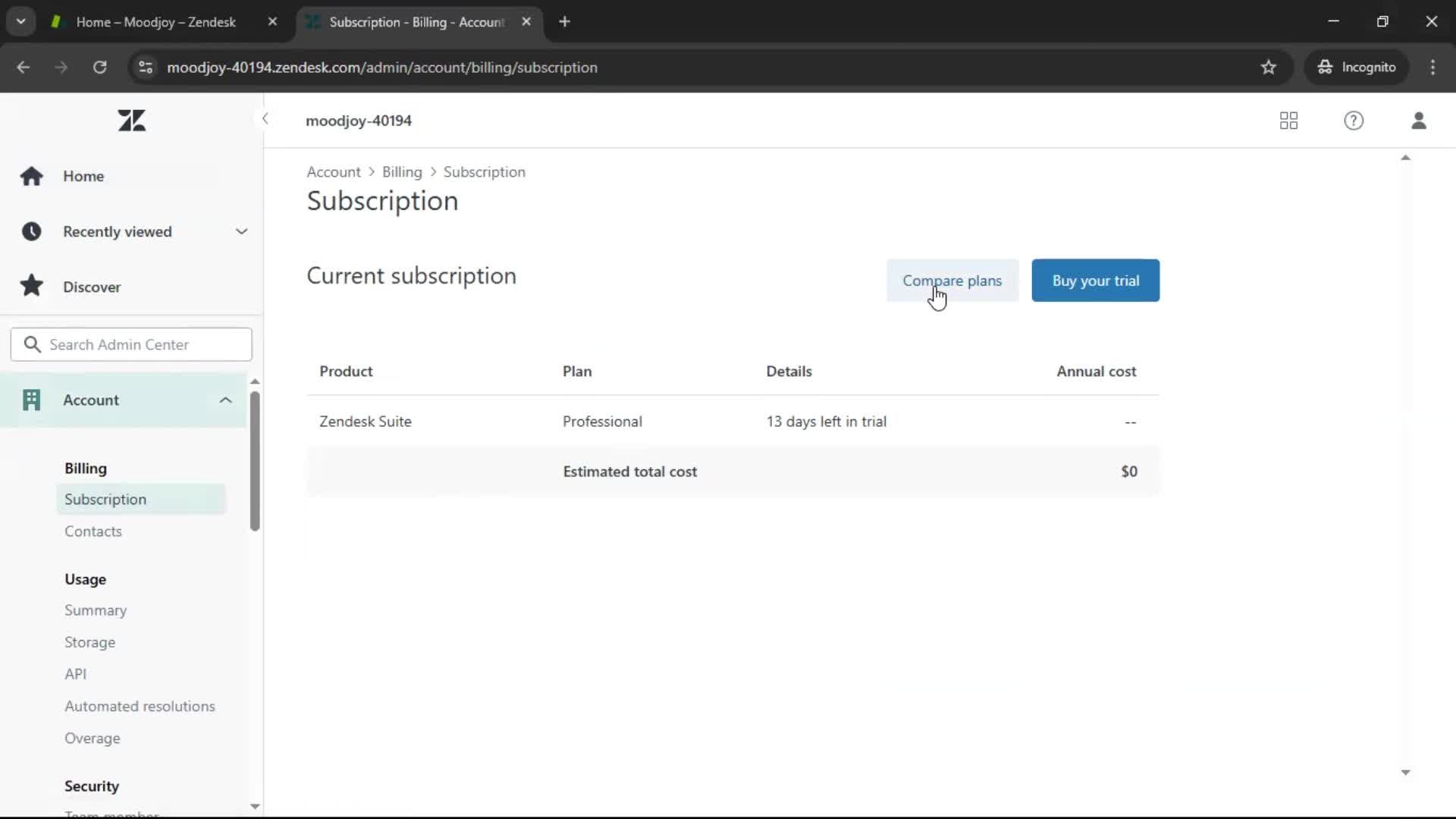
Task: Click the Zendesk Suite product cell
Action: coord(365,421)
